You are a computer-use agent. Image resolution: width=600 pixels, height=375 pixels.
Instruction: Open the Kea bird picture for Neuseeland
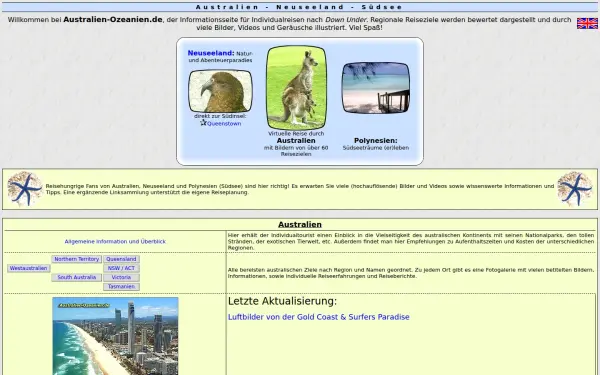[x=220, y=91]
